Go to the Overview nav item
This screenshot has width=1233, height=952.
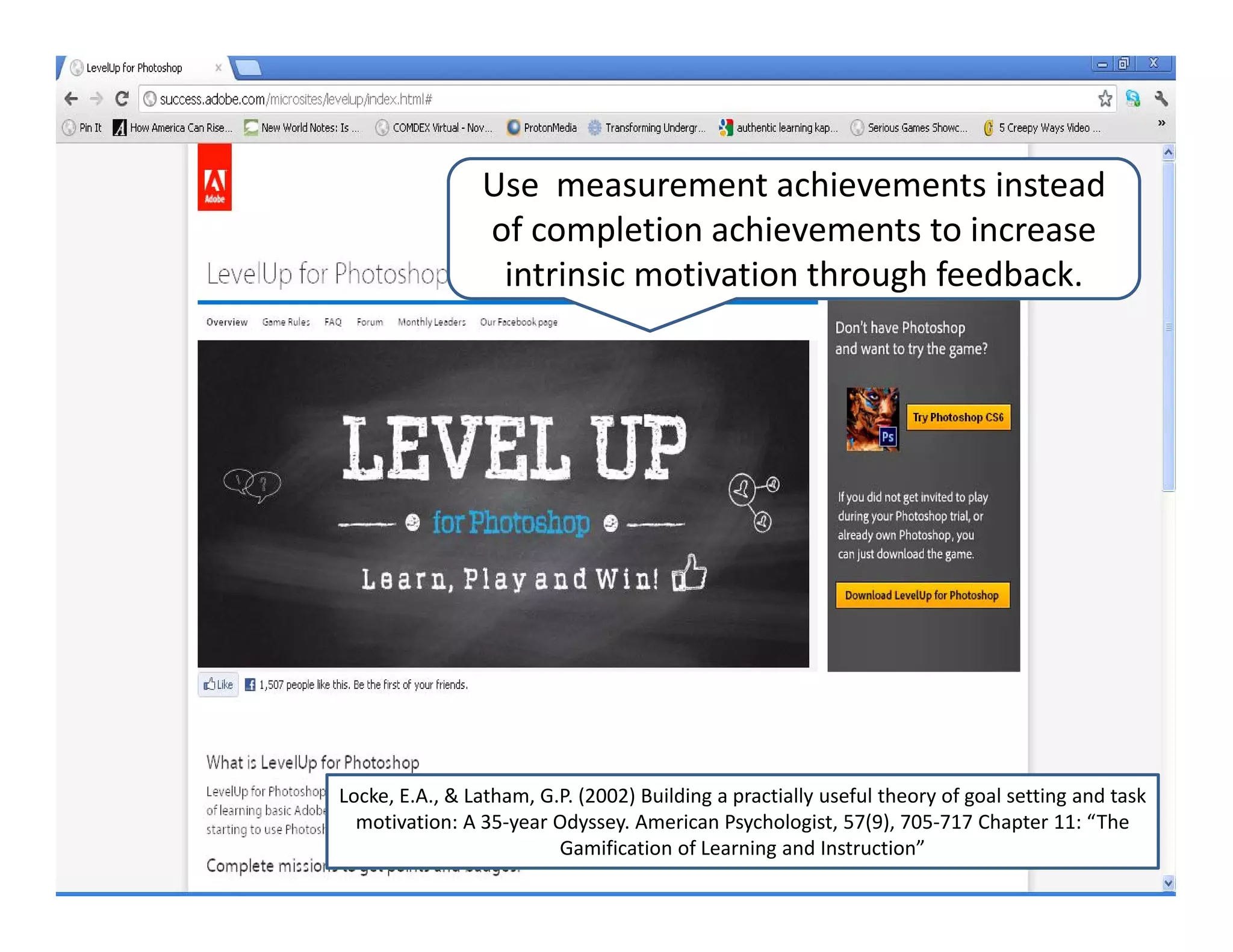pyautogui.click(x=226, y=323)
